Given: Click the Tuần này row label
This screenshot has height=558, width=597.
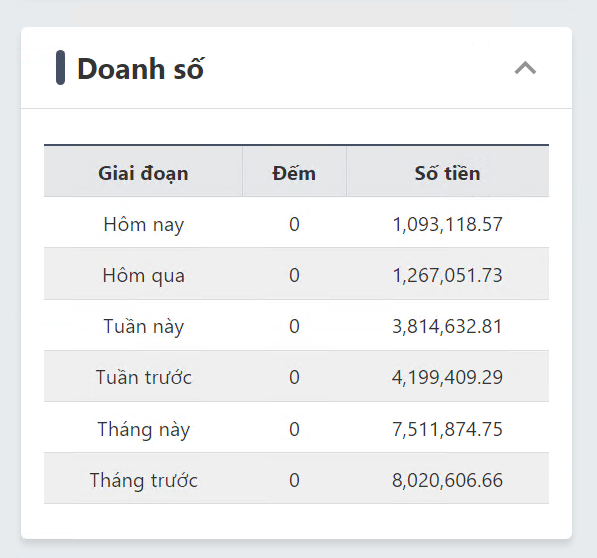Looking at the screenshot, I should coord(144,326).
